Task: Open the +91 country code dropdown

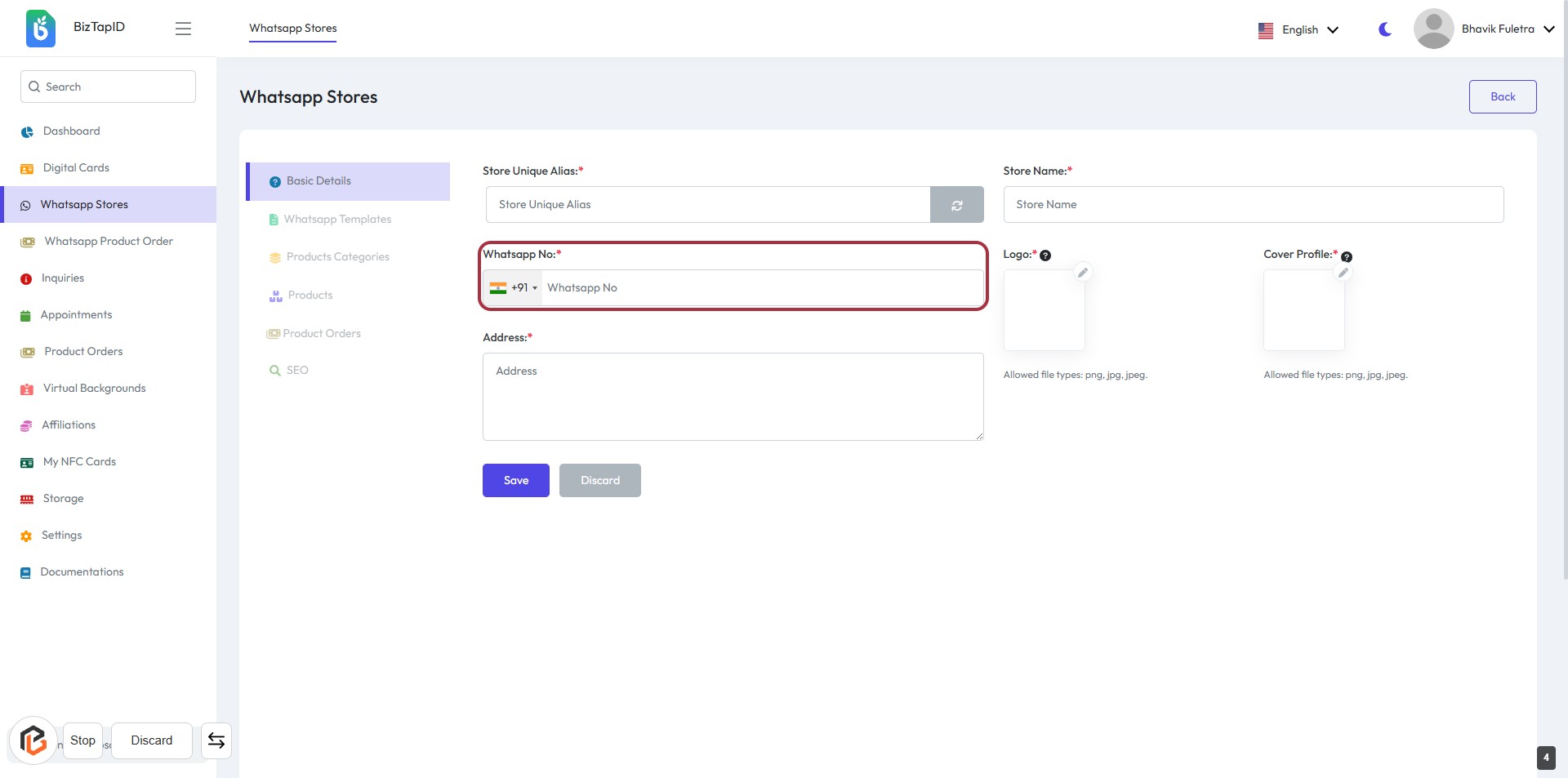Action: pos(514,288)
